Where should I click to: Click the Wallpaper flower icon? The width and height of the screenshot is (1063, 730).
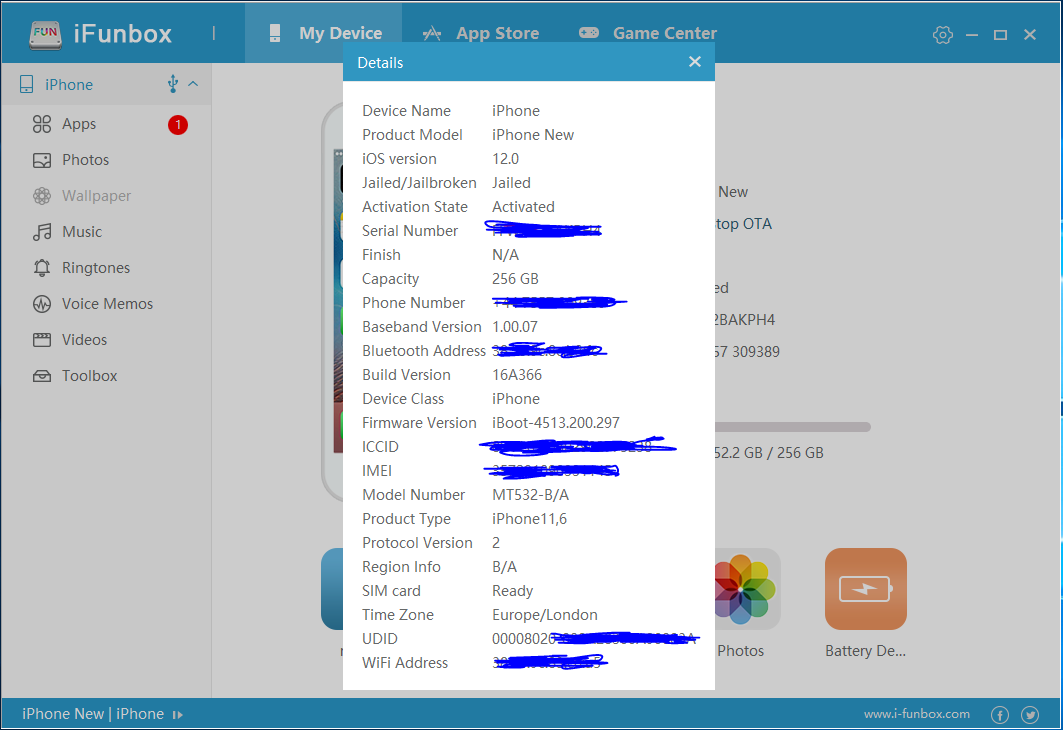coord(42,196)
